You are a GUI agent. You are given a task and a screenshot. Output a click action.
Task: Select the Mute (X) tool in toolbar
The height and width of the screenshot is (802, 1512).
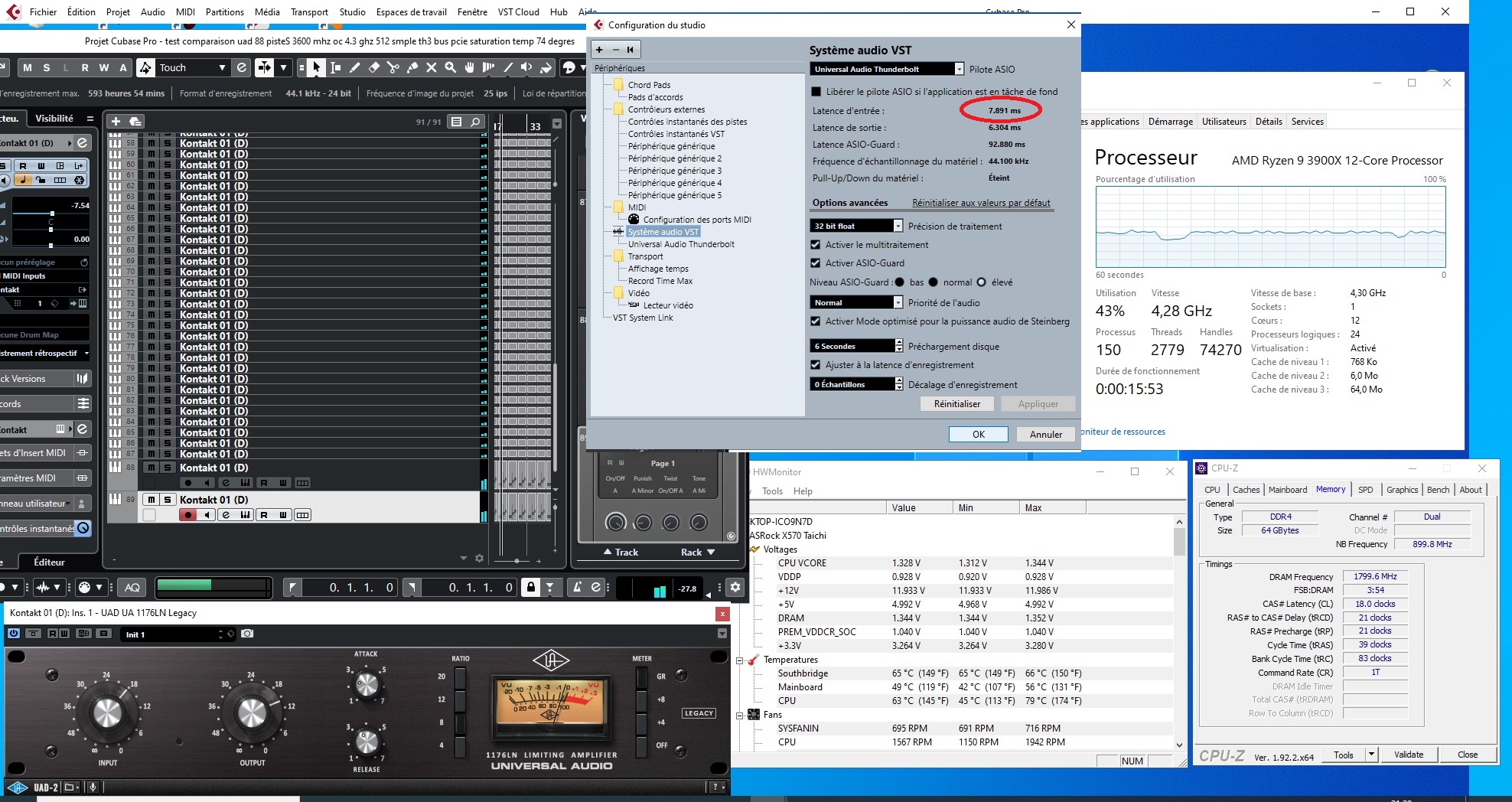[x=432, y=68]
